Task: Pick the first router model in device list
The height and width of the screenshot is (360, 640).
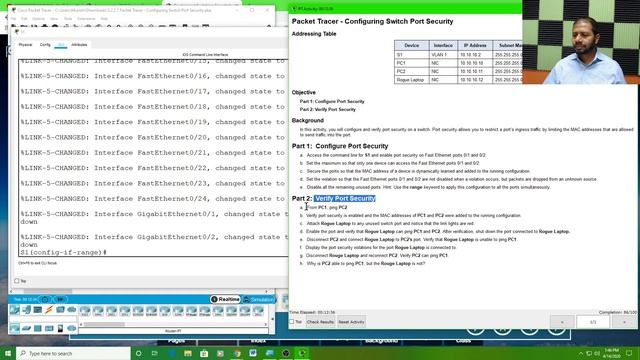Action: click(x=85, y=311)
